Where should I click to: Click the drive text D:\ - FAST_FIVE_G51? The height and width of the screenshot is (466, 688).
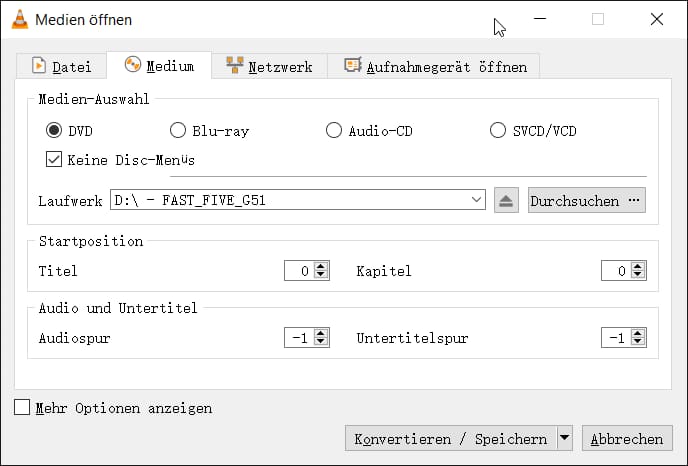(190, 200)
